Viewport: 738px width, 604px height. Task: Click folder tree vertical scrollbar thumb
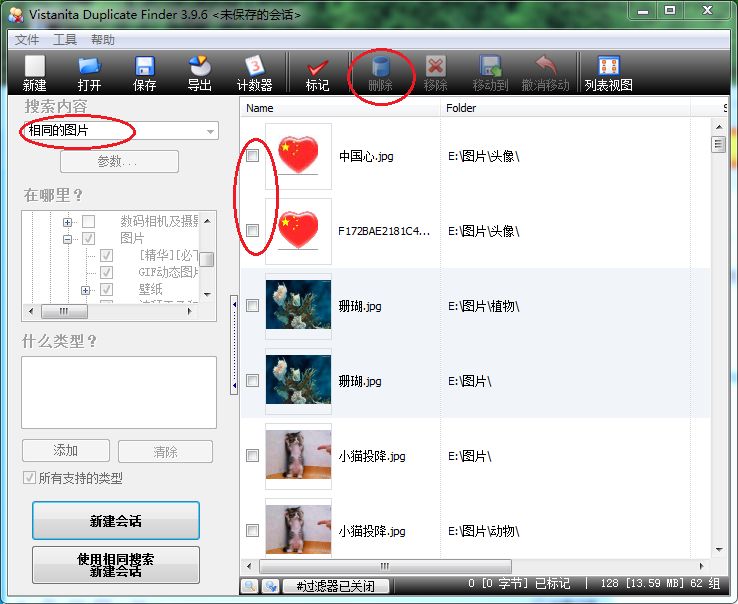[207, 259]
